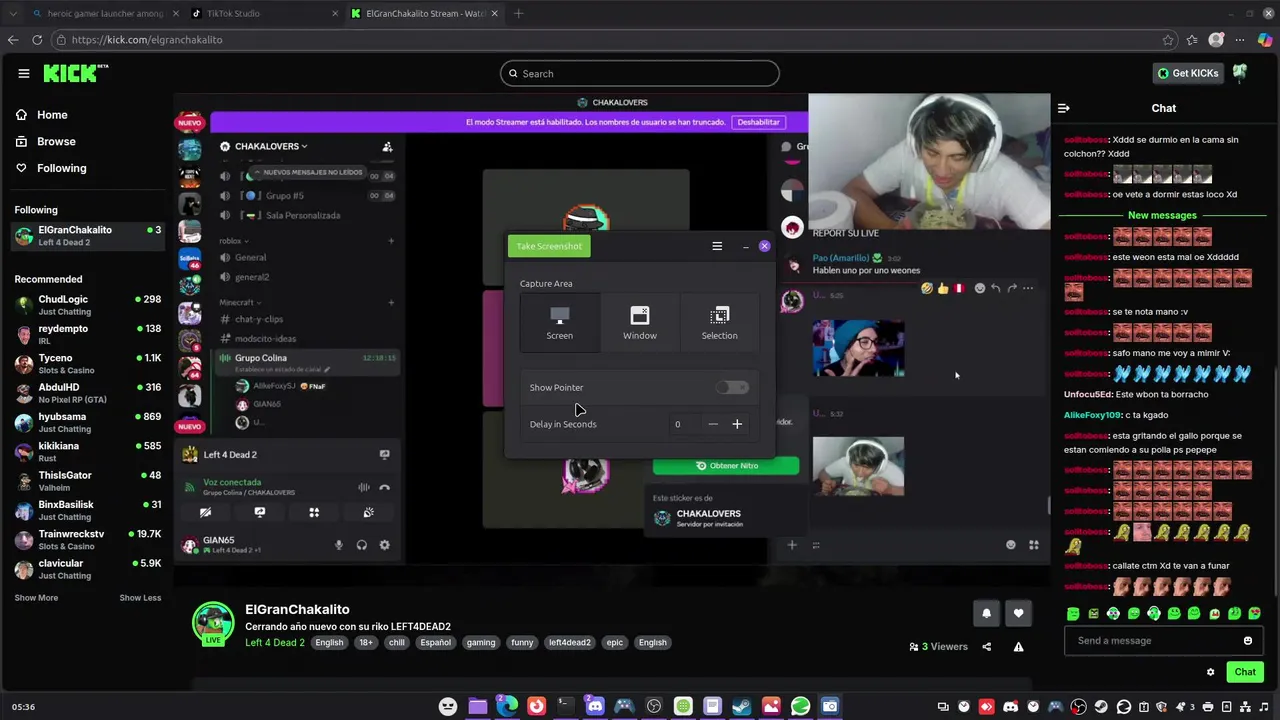The image size is (1280, 720).
Task: Toggle Discord headphones deafen
Action: click(361, 545)
